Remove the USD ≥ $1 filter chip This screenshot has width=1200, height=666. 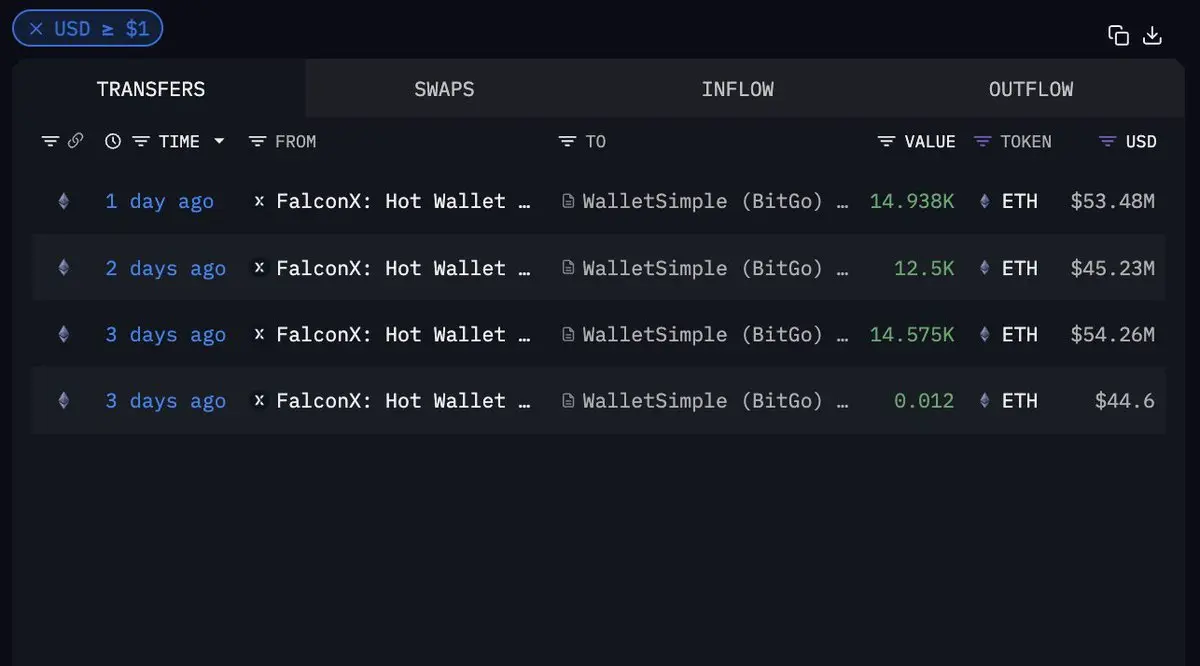click(x=36, y=29)
